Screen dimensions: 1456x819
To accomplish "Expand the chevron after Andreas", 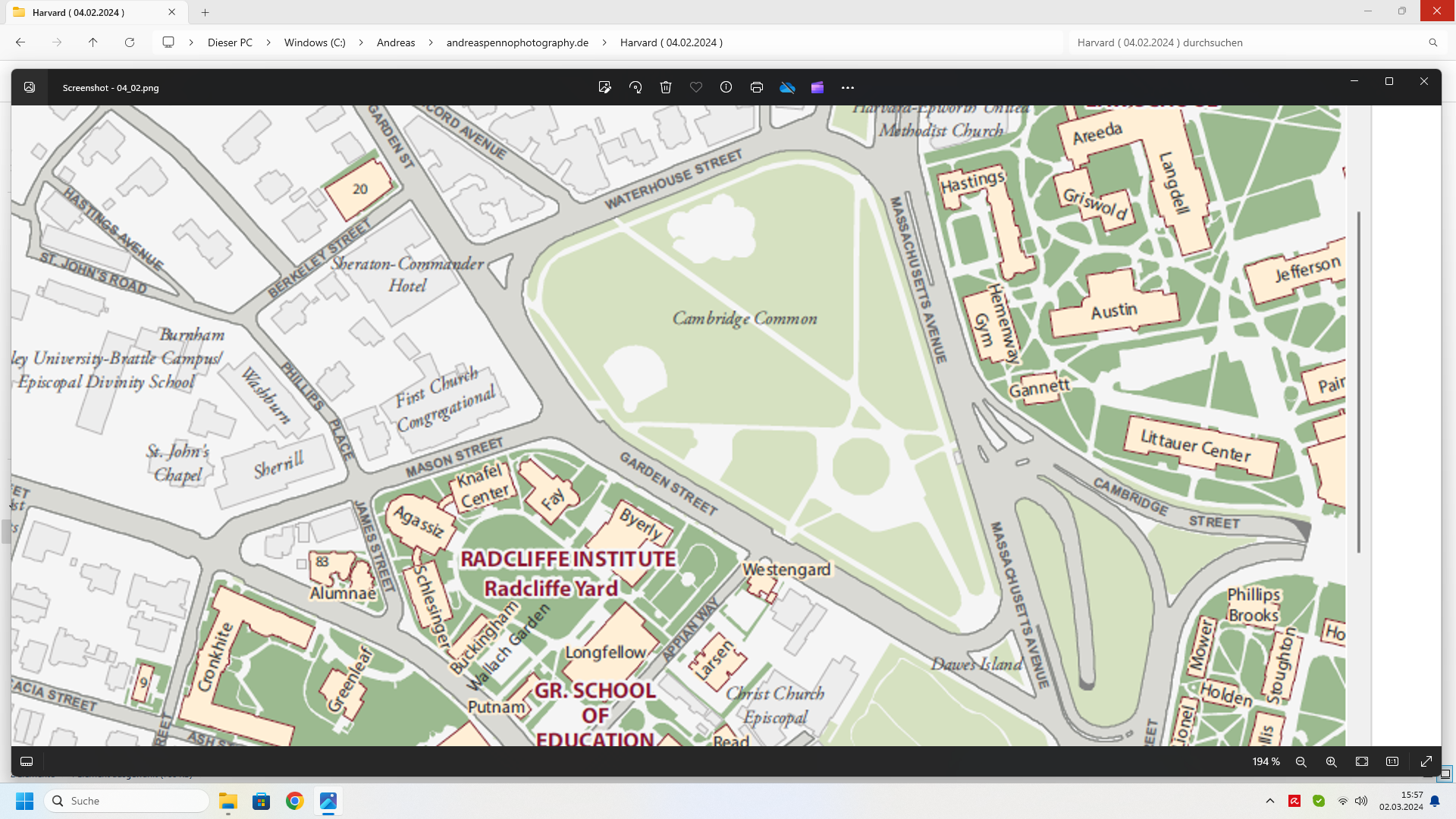I will coord(431,42).
